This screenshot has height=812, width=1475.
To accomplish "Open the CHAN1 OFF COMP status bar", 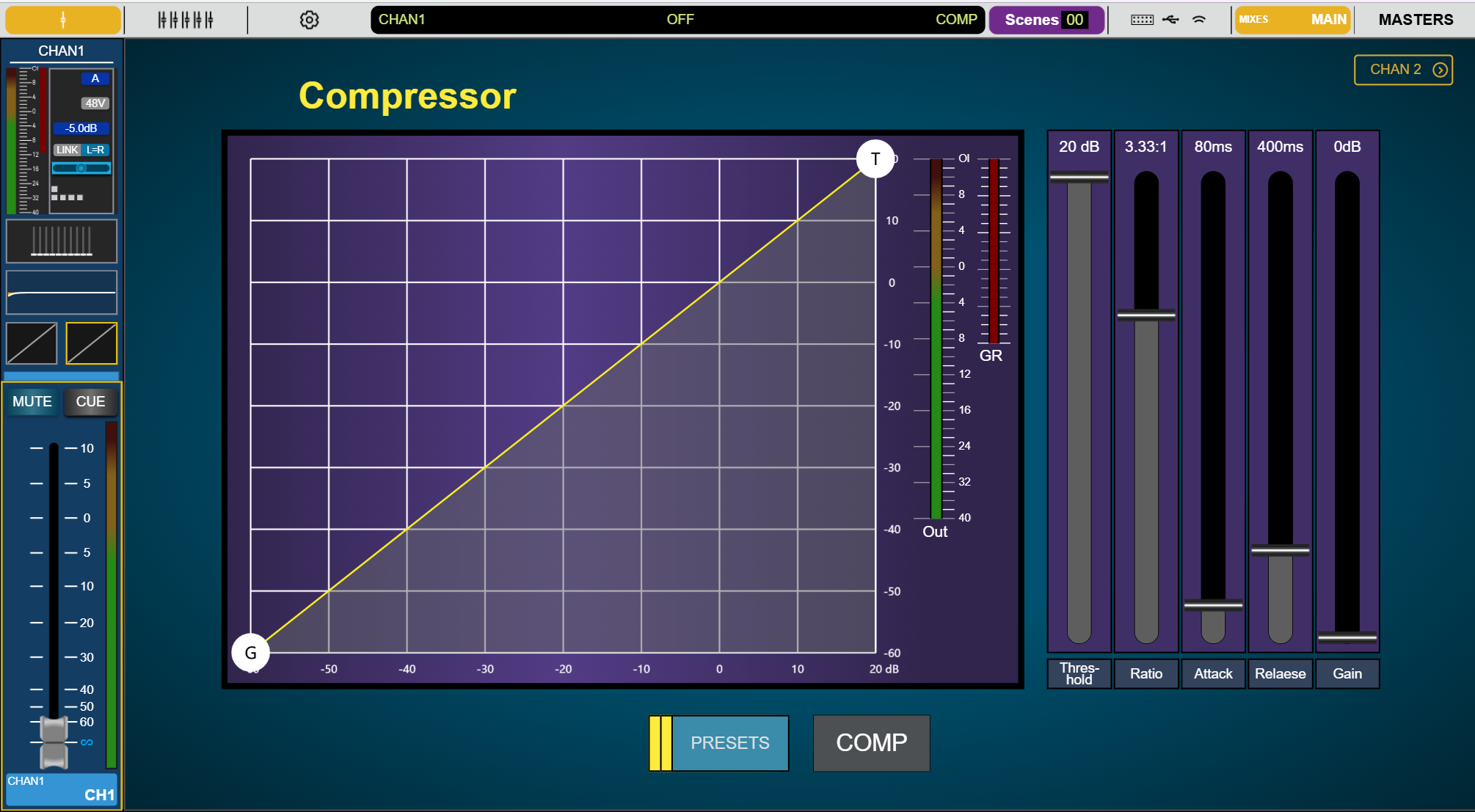I will click(x=677, y=20).
